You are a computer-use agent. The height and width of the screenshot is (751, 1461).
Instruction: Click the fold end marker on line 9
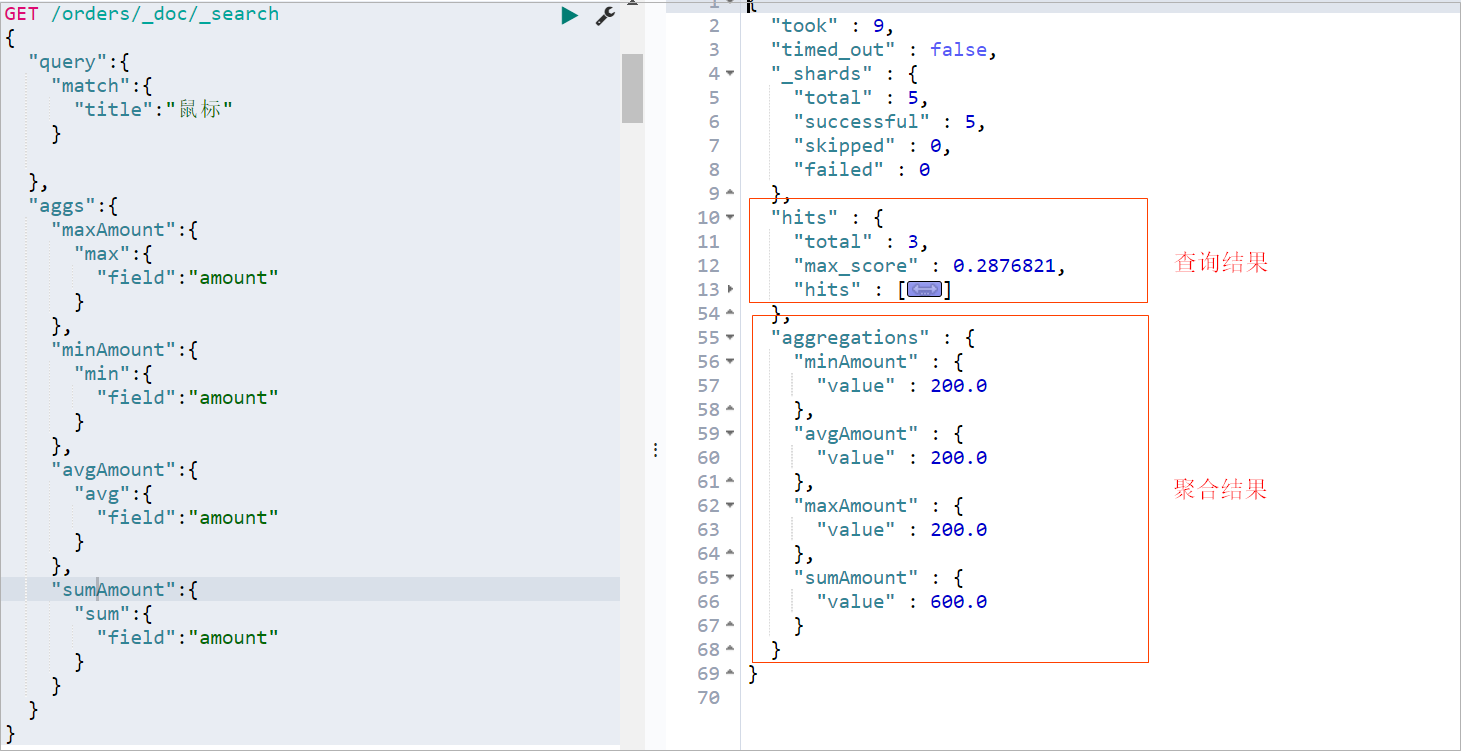click(730, 193)
